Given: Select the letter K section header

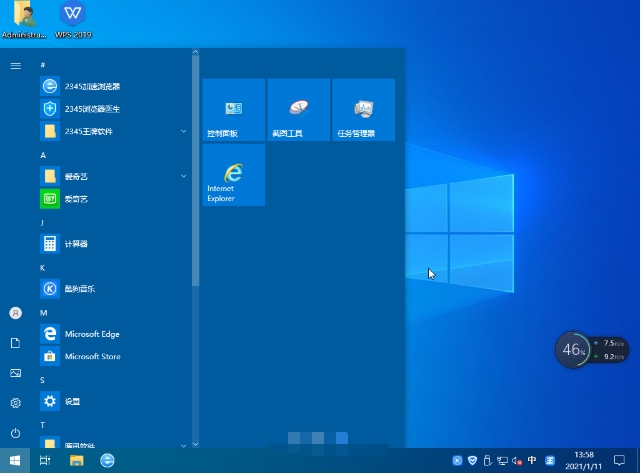Looking at the screenshot, I should (x=43, y=268).
